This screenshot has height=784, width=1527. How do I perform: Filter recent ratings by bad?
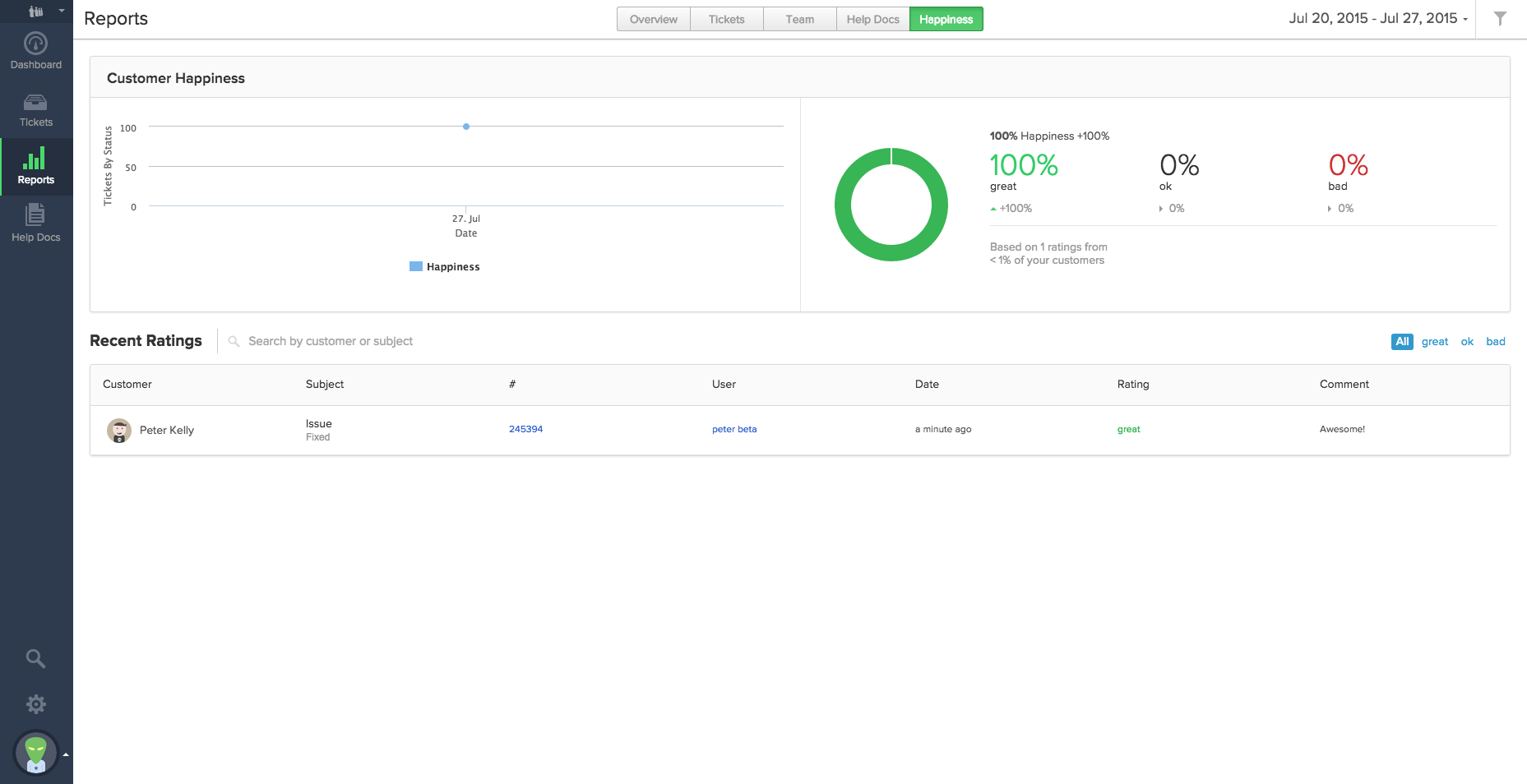pyautogui.click(x=1496, y=341)
